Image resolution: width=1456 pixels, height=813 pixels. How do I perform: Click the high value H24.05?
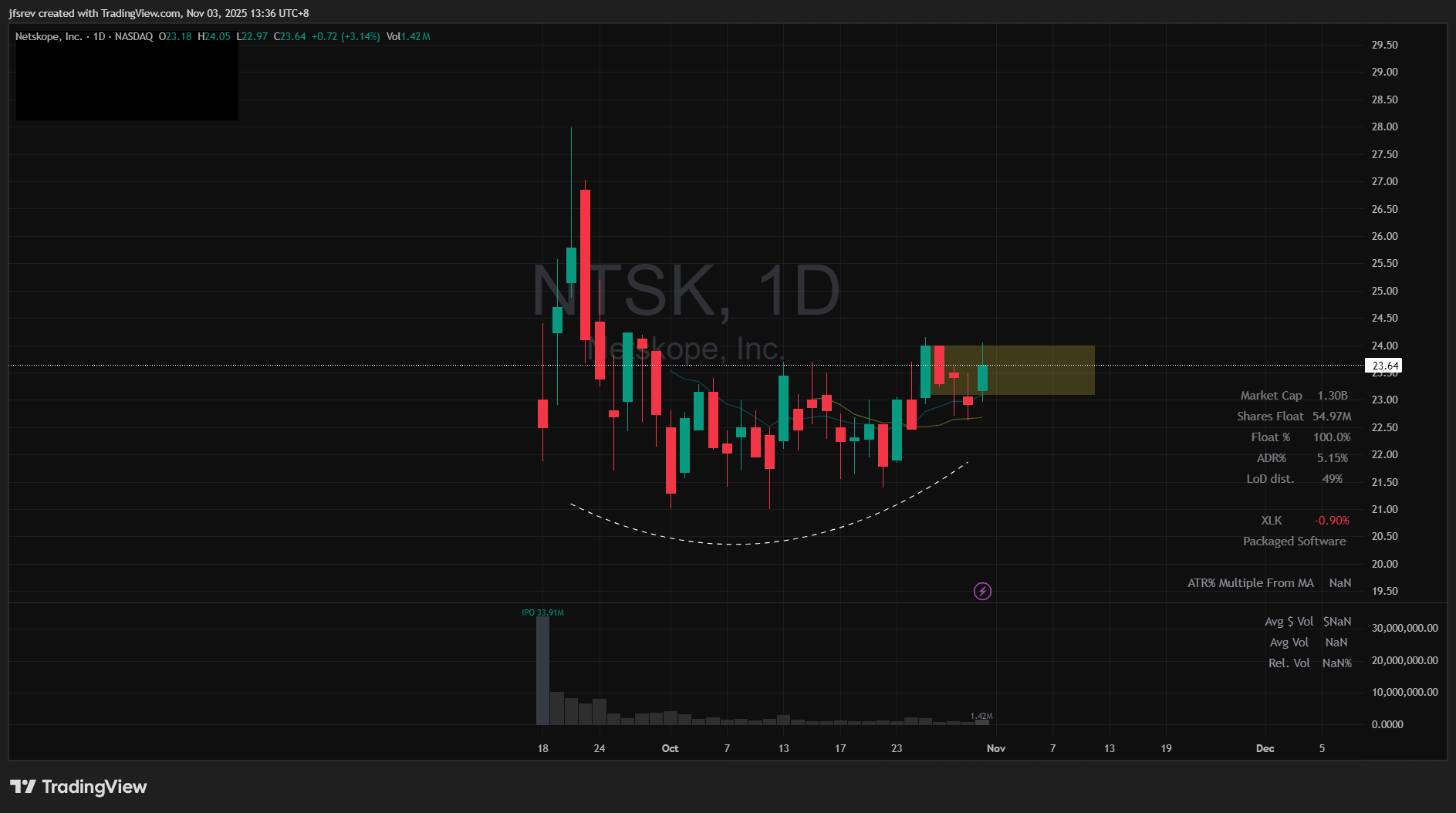point(214,36)
